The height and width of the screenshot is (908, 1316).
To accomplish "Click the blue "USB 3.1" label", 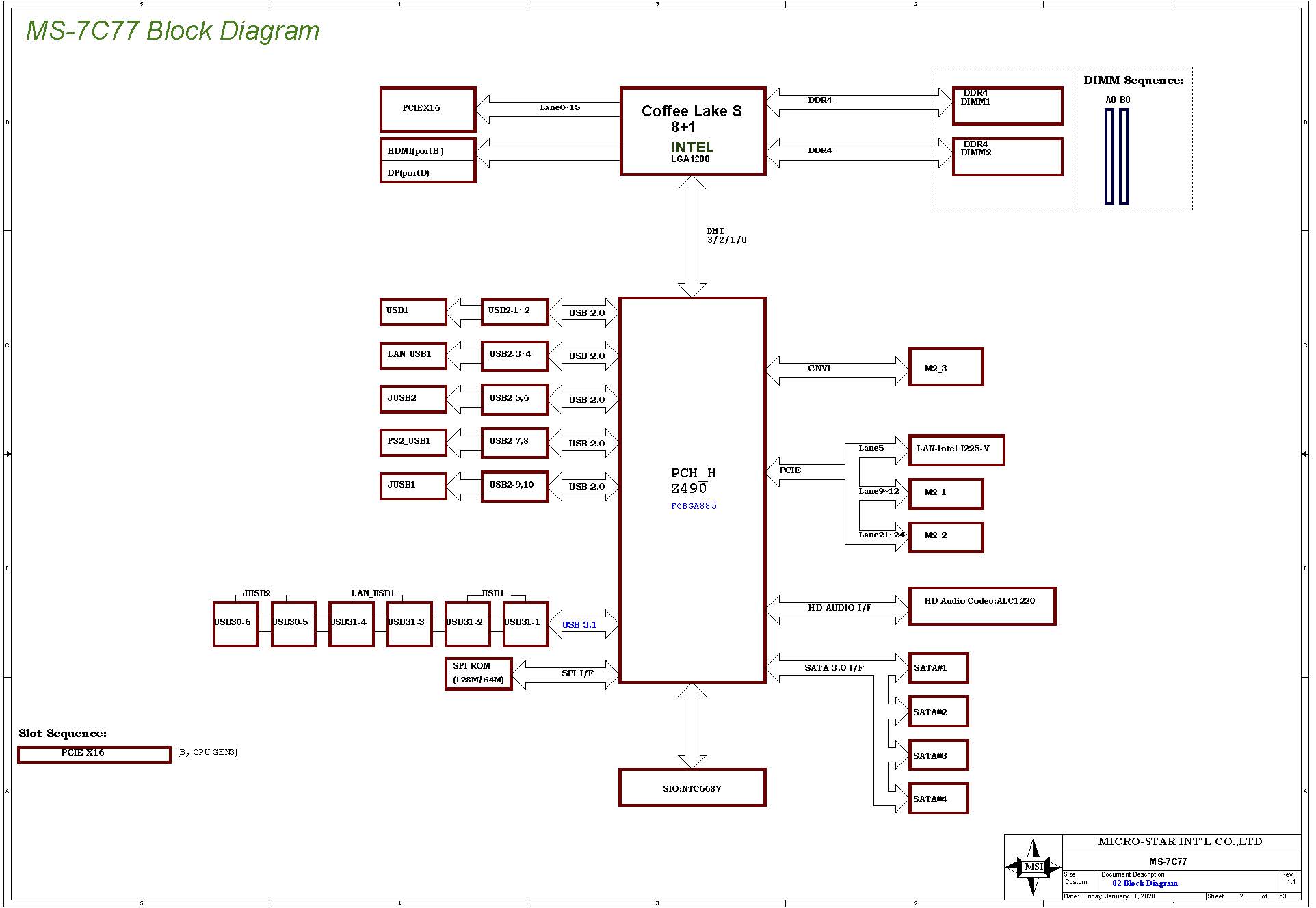I will (x=579, y=625).
